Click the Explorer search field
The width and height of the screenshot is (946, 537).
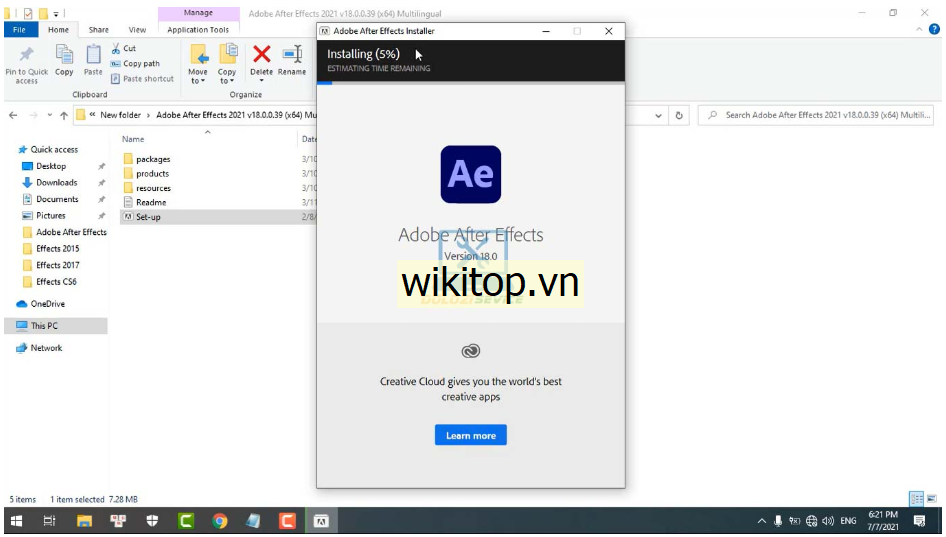(x=816, y=115)
